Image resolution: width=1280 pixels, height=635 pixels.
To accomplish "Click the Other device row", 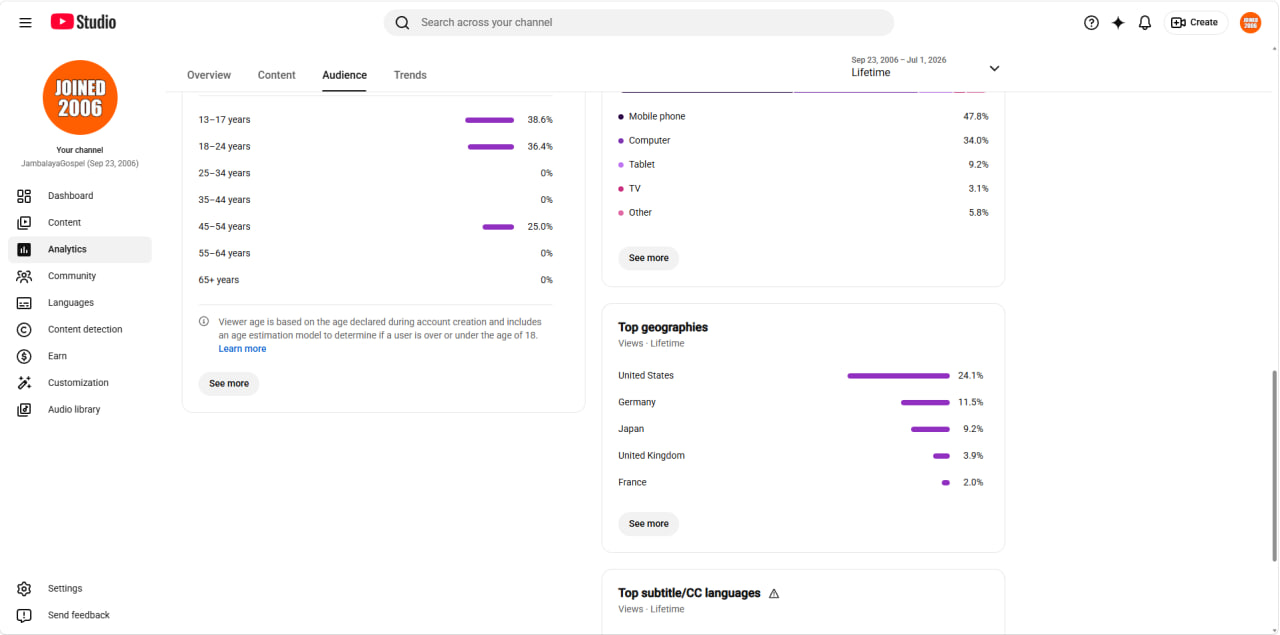I will [x=803, y=213].
